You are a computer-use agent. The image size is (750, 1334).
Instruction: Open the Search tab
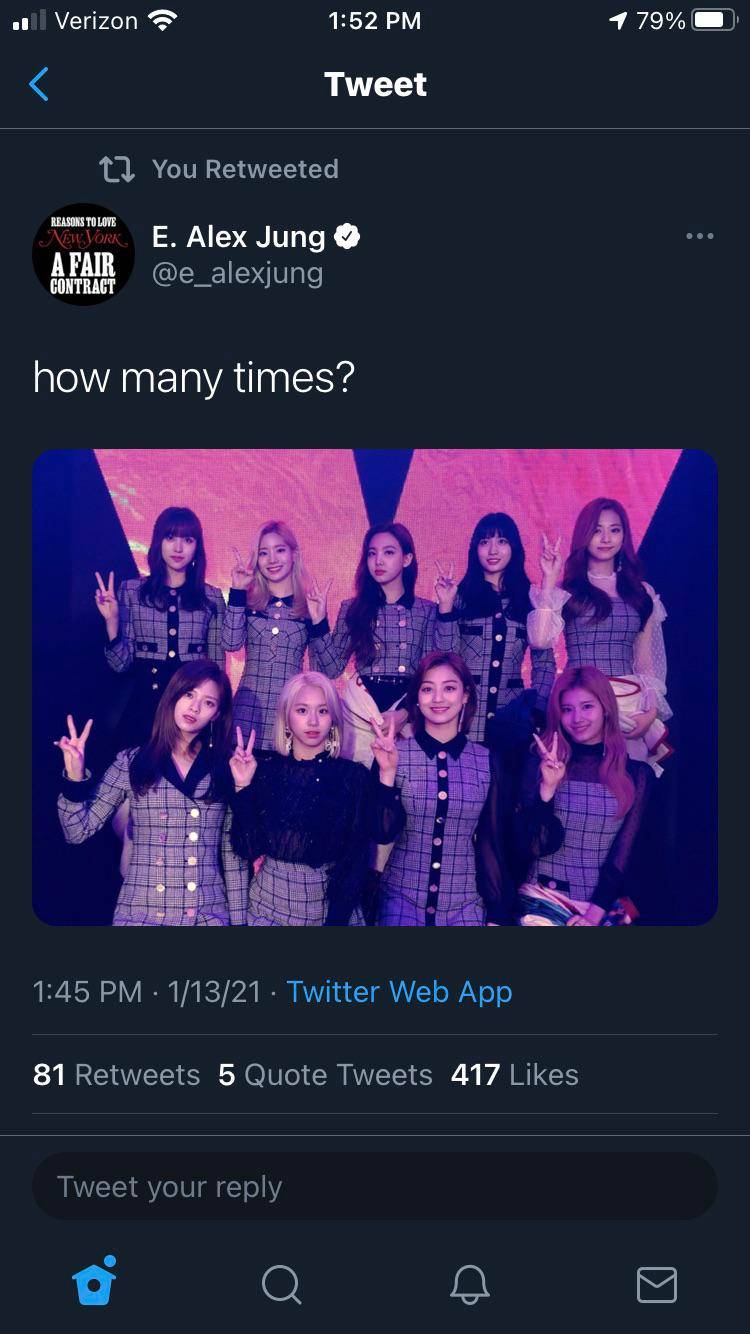click(281, 1284)
